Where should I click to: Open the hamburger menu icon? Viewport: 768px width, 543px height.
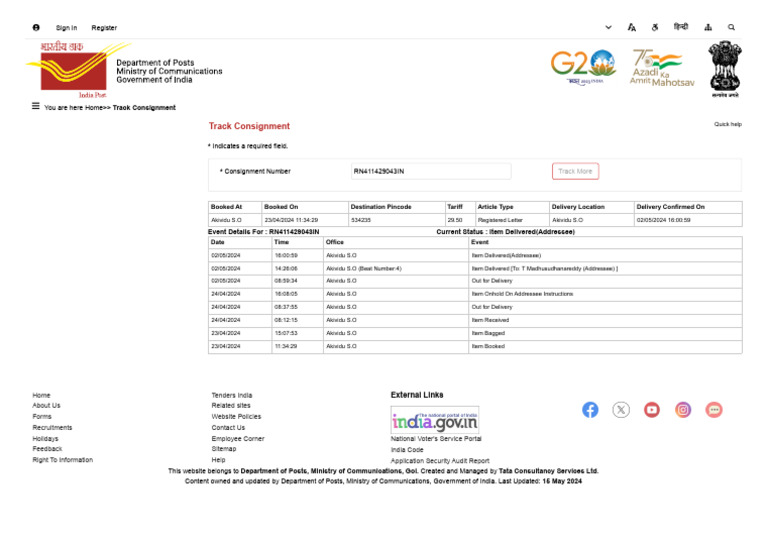pyautogui.click(x=36, y=106)
